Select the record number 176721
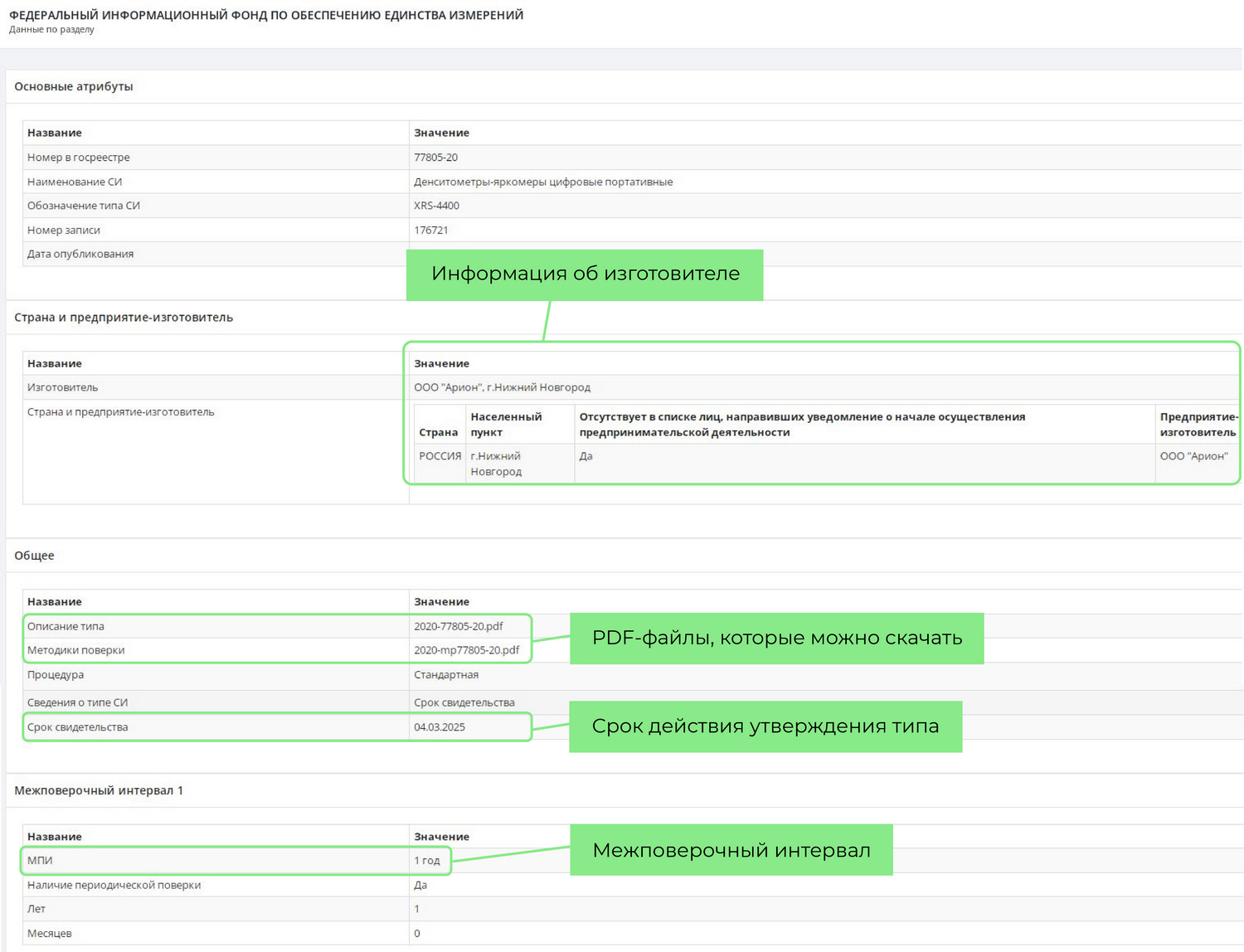Screen dimensions: 1244x952 click(x=430, y=230)
